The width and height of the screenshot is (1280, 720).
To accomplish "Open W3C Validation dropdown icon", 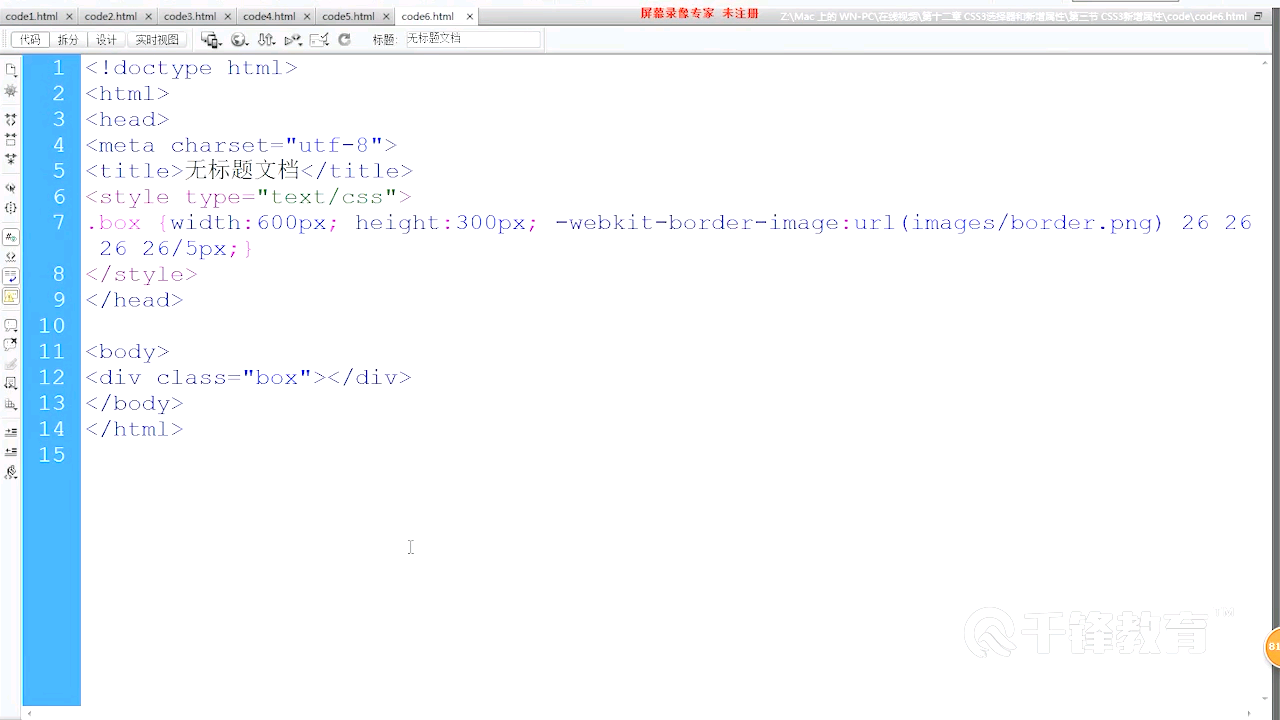I will [293, 39].
